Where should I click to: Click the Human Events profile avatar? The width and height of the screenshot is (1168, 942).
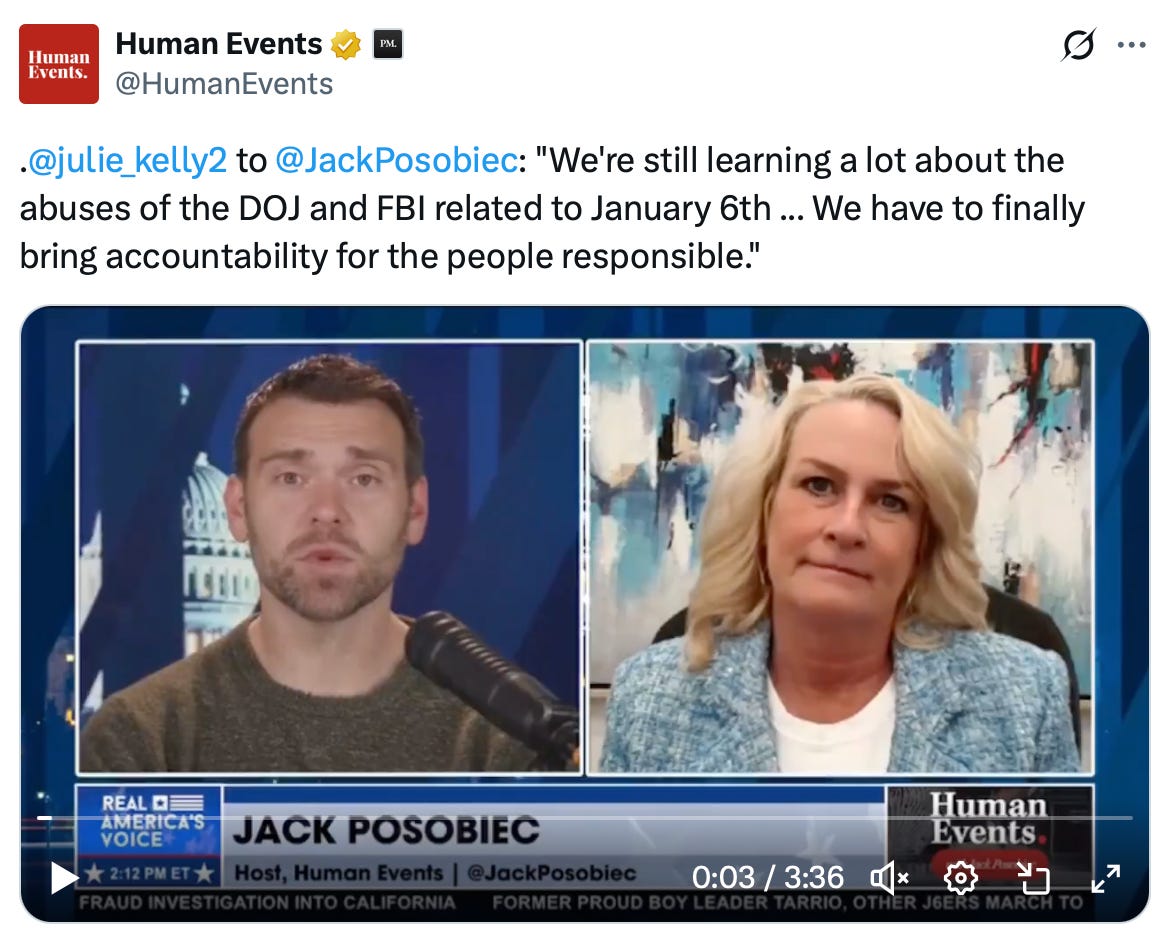[59, 64]
